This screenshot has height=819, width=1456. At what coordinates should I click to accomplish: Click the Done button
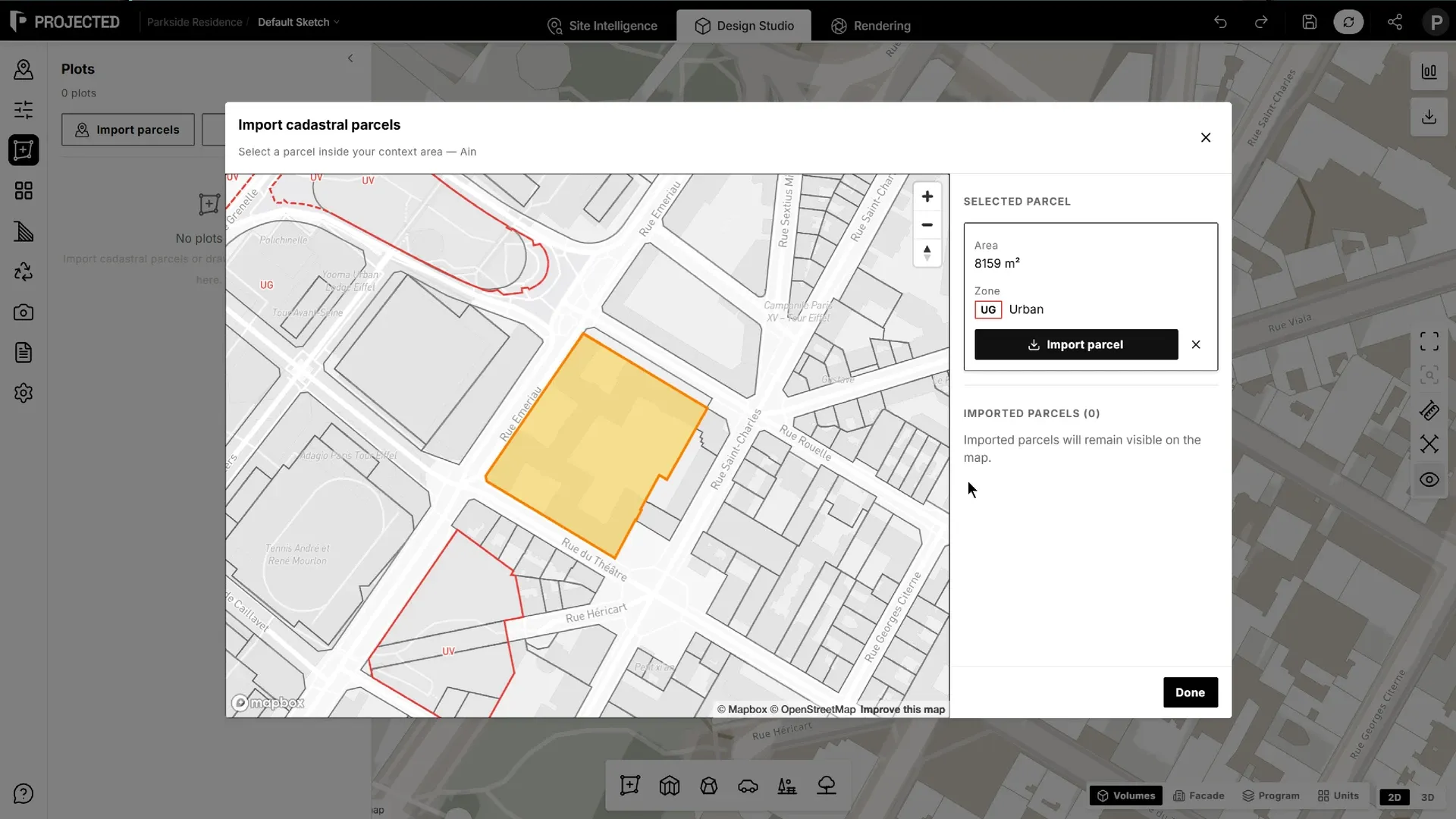(1191, 692)
